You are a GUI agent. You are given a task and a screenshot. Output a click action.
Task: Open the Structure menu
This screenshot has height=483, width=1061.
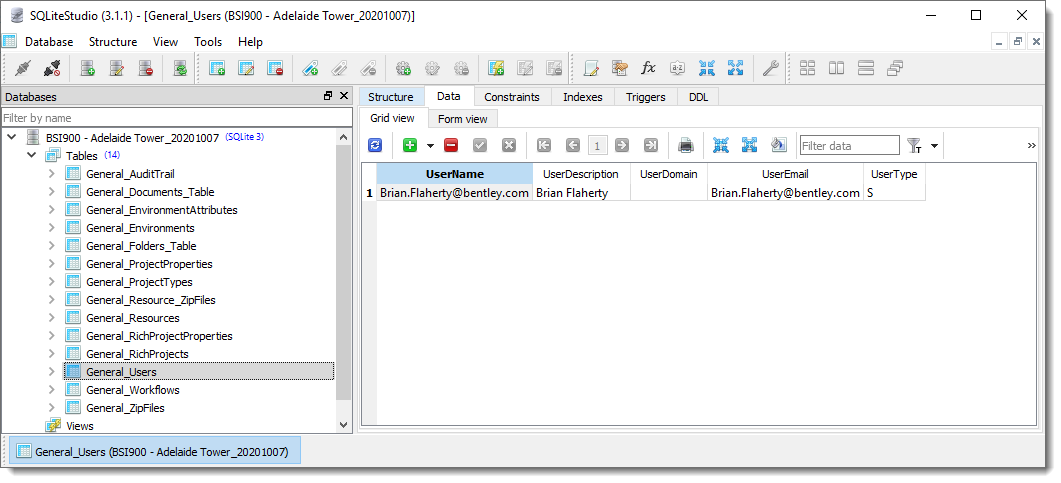113,42
